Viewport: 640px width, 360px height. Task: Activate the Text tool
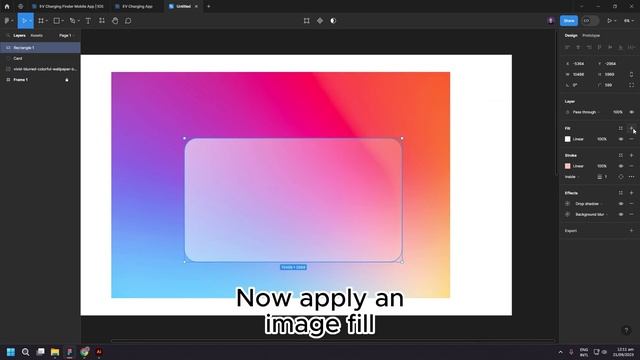(88, 21)
